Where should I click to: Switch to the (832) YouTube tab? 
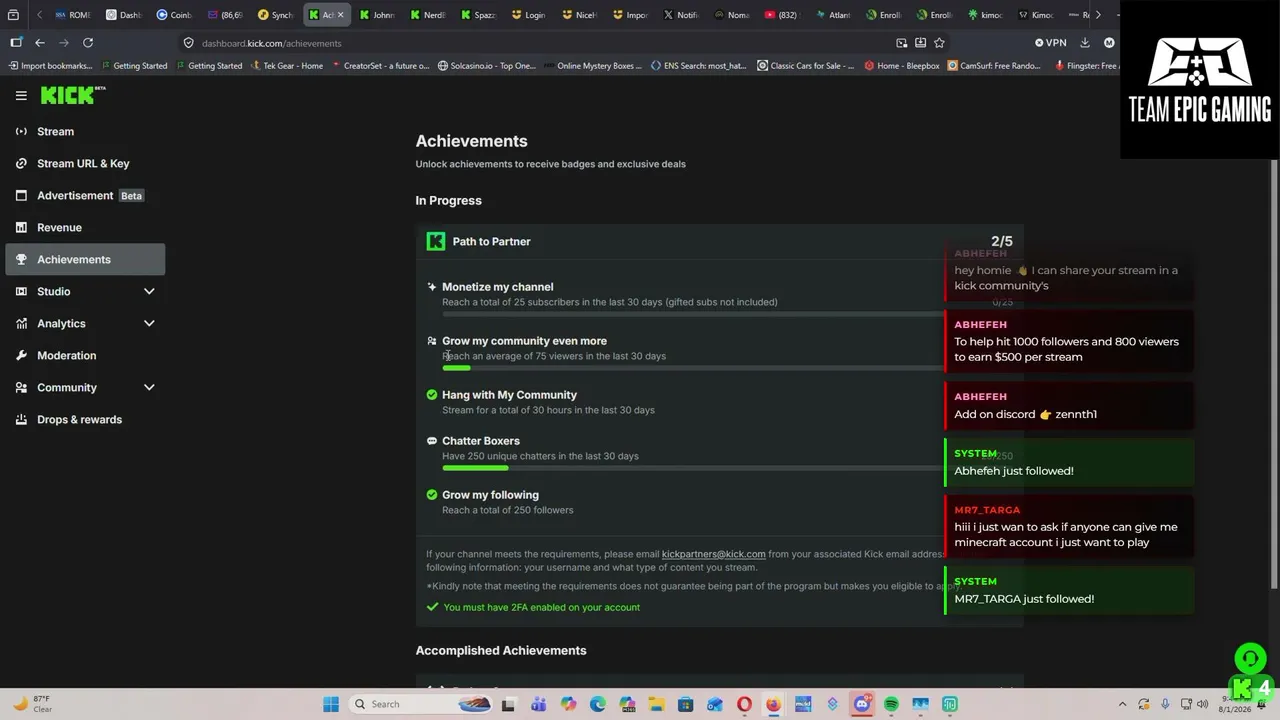coord(782,15)
